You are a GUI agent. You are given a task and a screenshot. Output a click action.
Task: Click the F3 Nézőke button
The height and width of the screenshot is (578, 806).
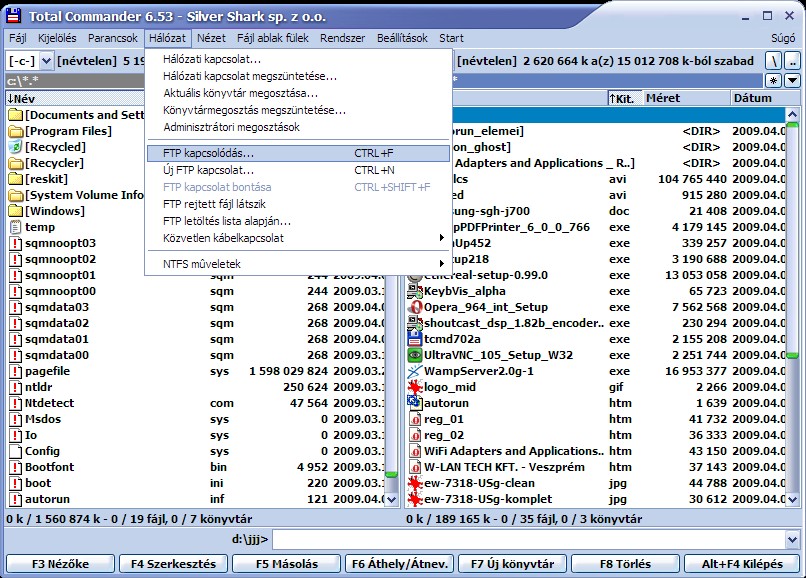[60, 564]
